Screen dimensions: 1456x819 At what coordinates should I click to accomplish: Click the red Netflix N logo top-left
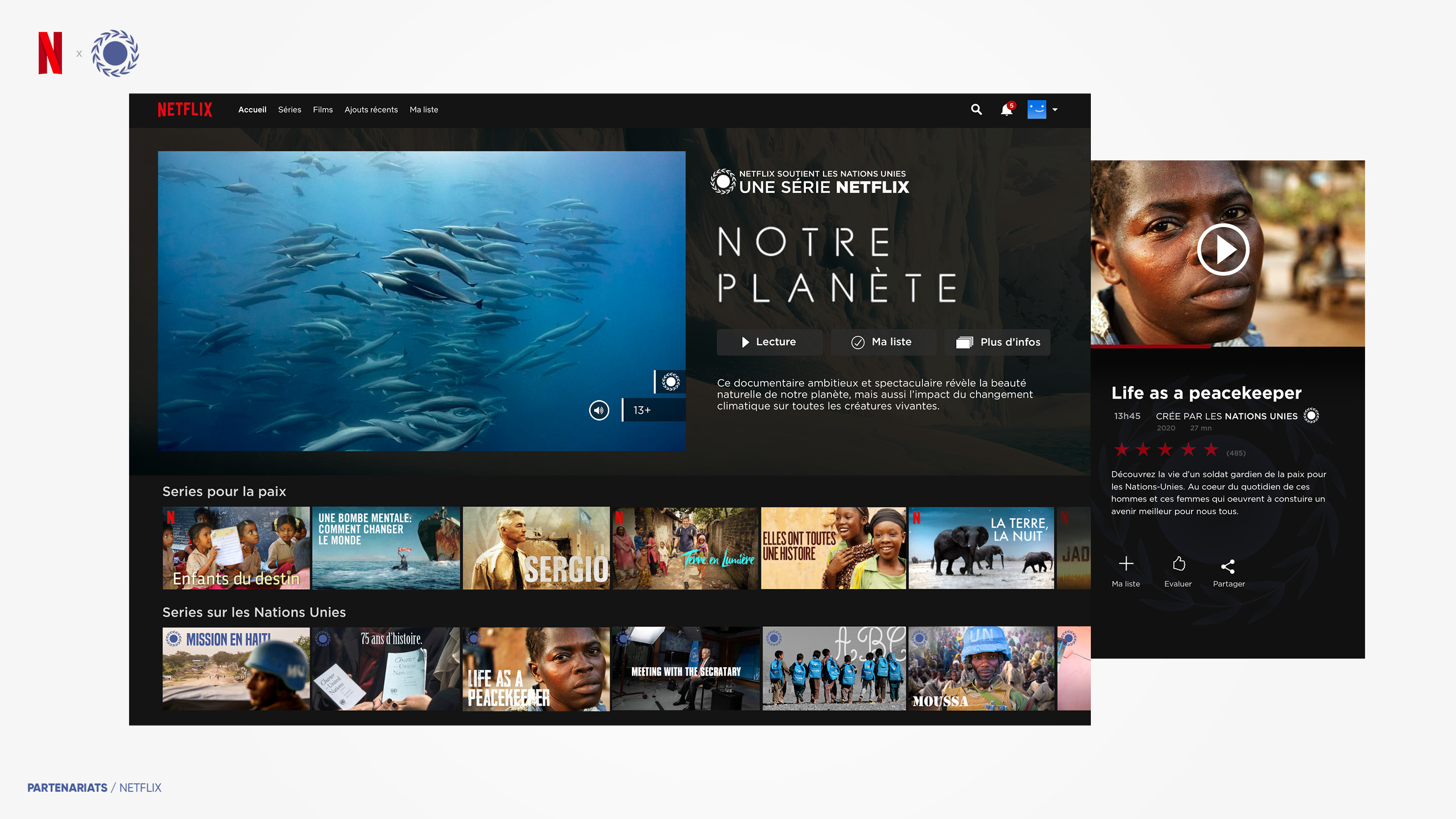point(50,53)
